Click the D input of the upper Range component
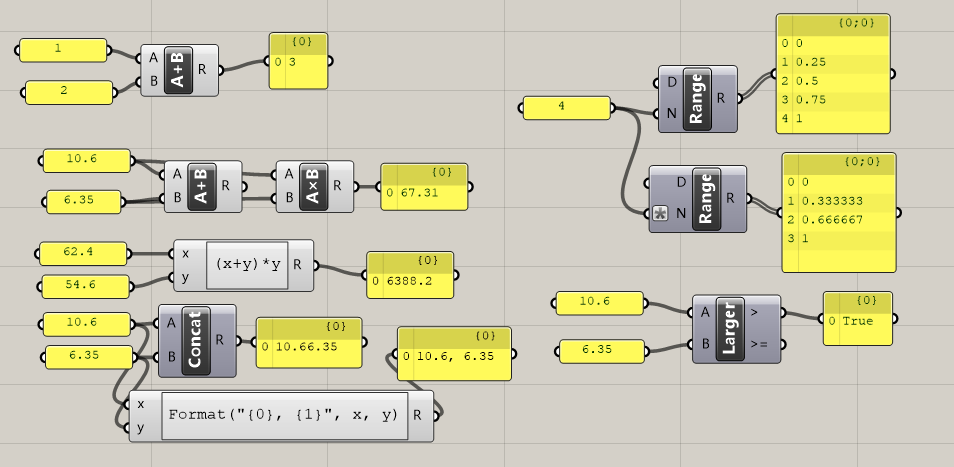The width and height of the screenshot is (954, 467). pos(672,82)
